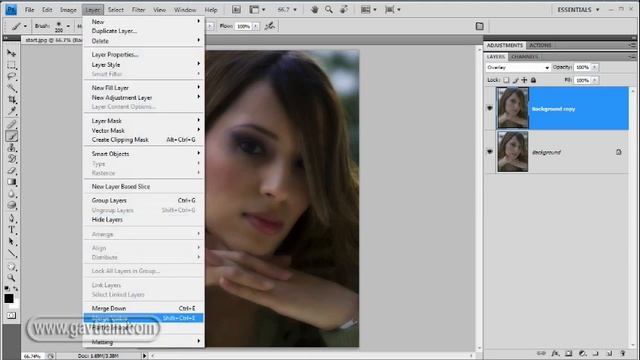640x360 pixels.
Task: Select the Eyedropper tool
Action: [x=11, y=111]
